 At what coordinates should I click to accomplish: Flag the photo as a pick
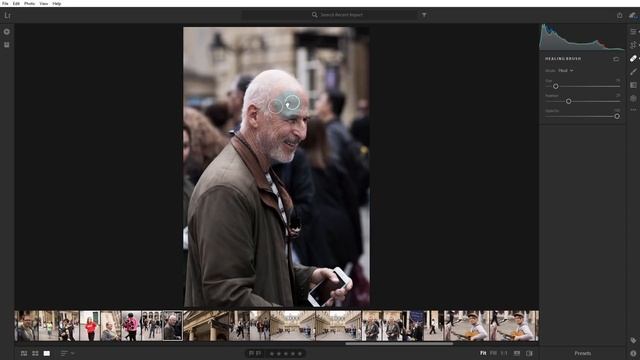click(x=251, y=353)
